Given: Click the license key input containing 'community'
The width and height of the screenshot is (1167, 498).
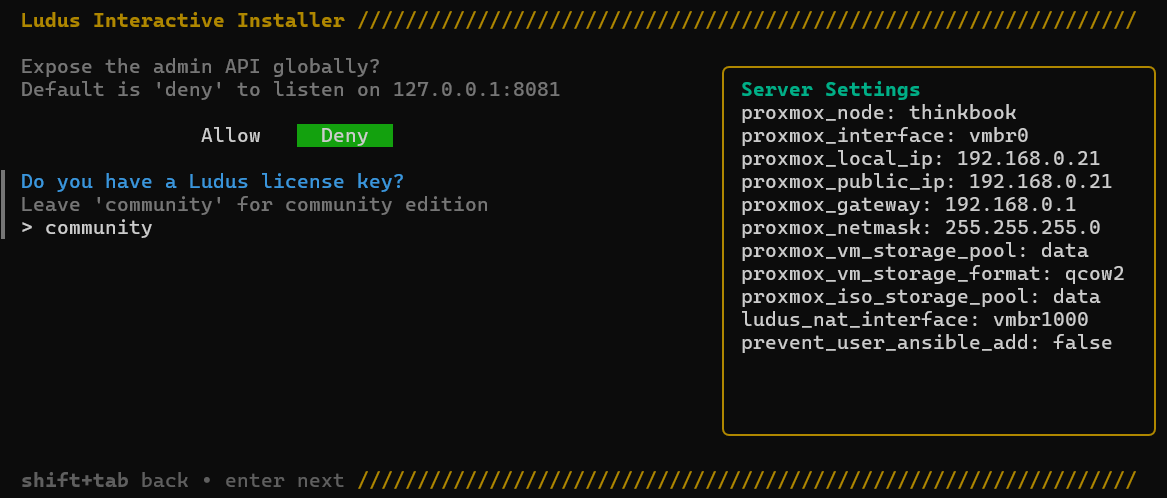Looking at the screenshot, I should tap(98, 228).
